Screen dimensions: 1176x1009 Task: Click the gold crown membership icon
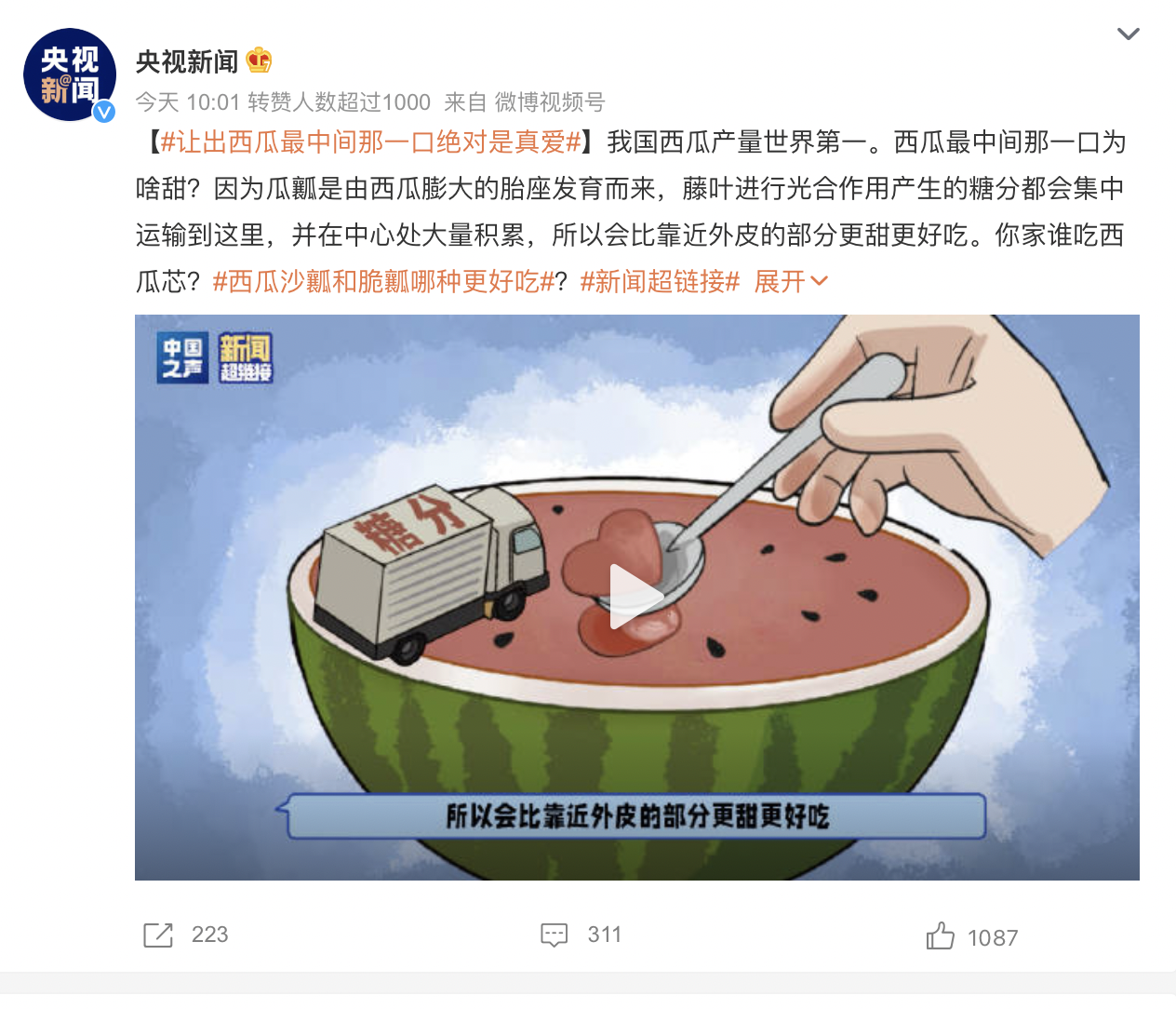[x=259, y=61]
